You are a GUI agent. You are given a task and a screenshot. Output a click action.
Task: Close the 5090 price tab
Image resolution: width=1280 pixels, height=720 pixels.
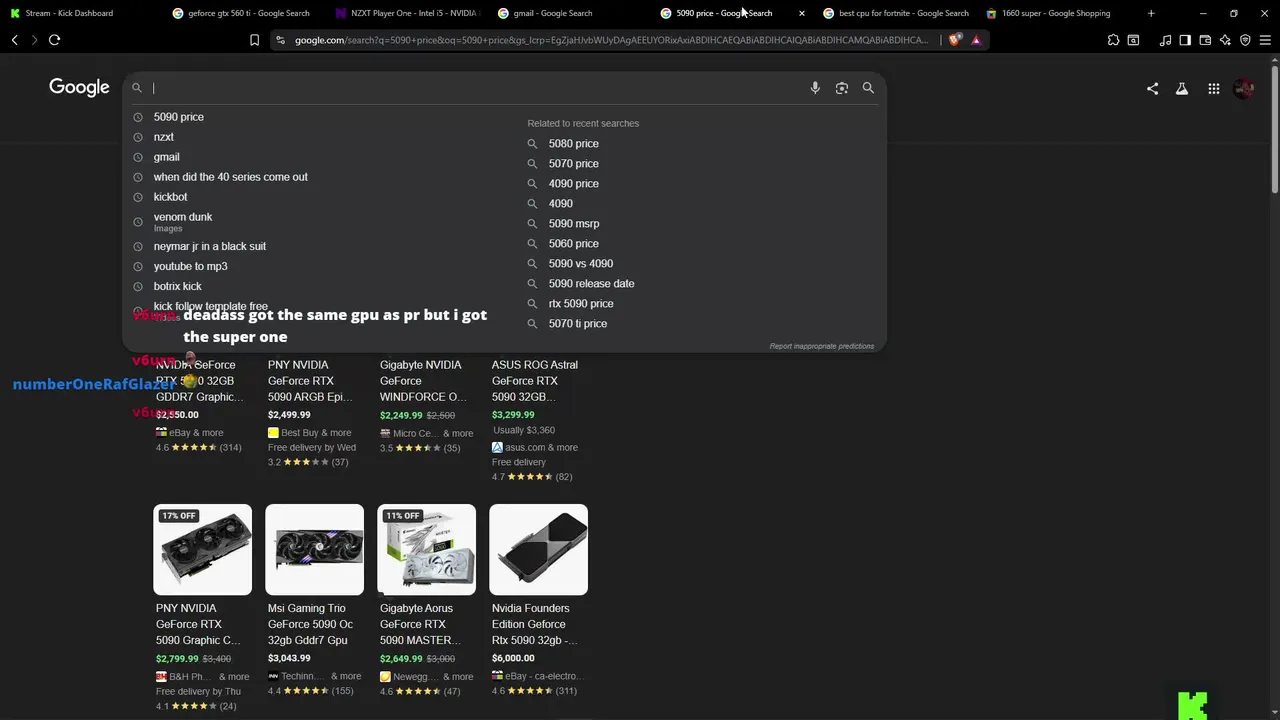[801, 13]
